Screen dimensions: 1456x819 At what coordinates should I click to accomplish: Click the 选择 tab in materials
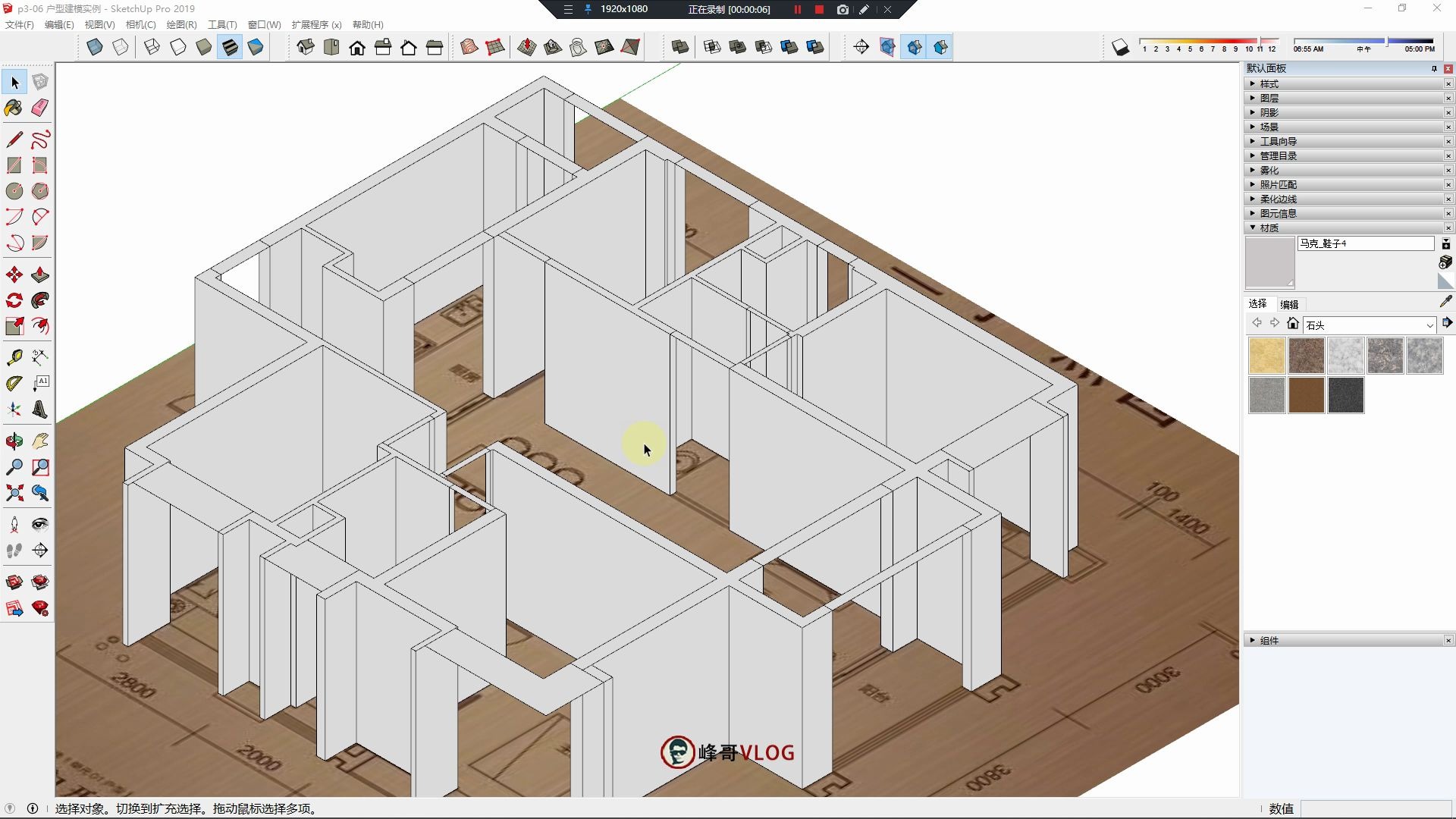1257,303
